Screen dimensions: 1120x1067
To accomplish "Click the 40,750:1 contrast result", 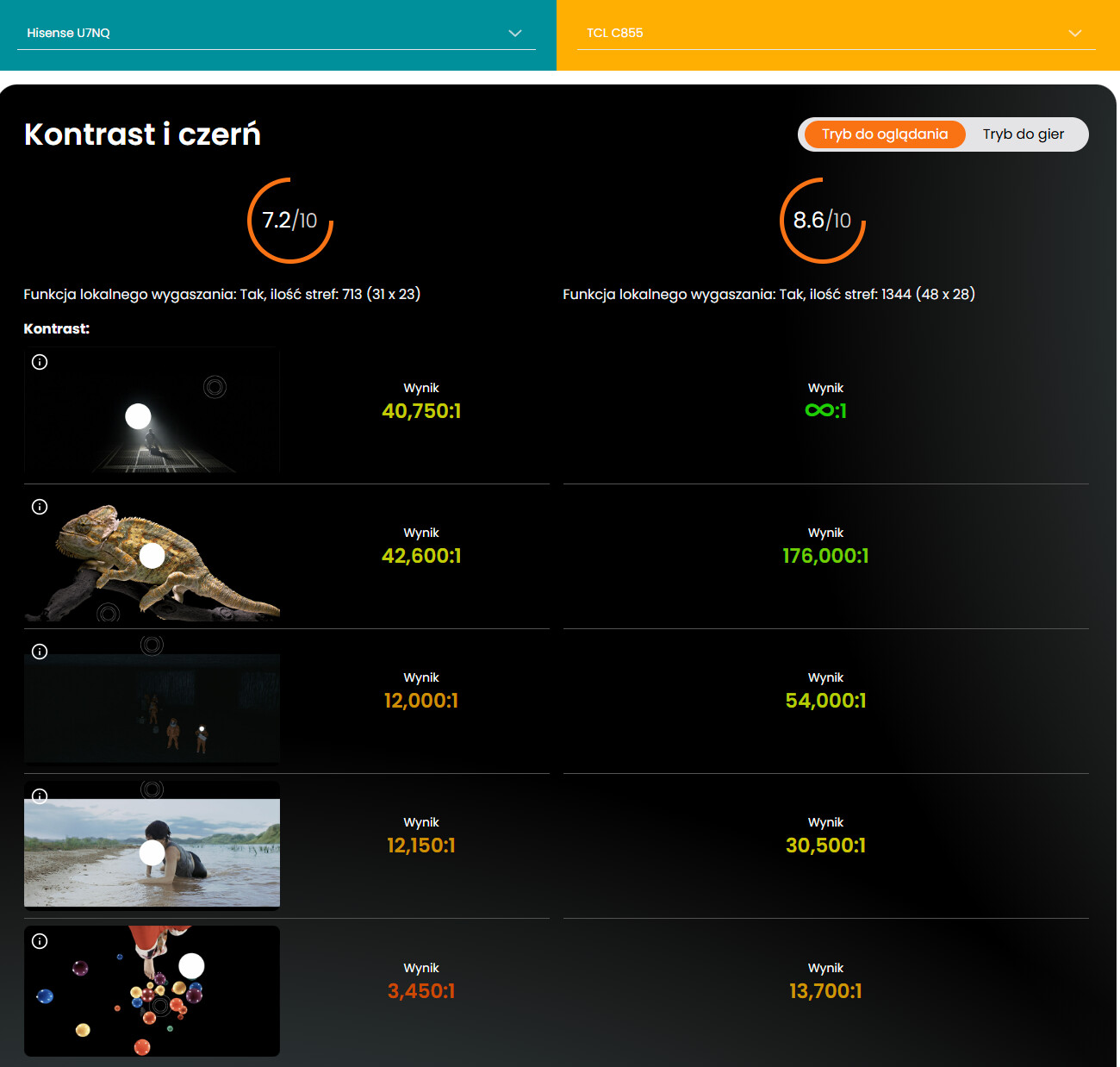I will (x=421, y=411).
